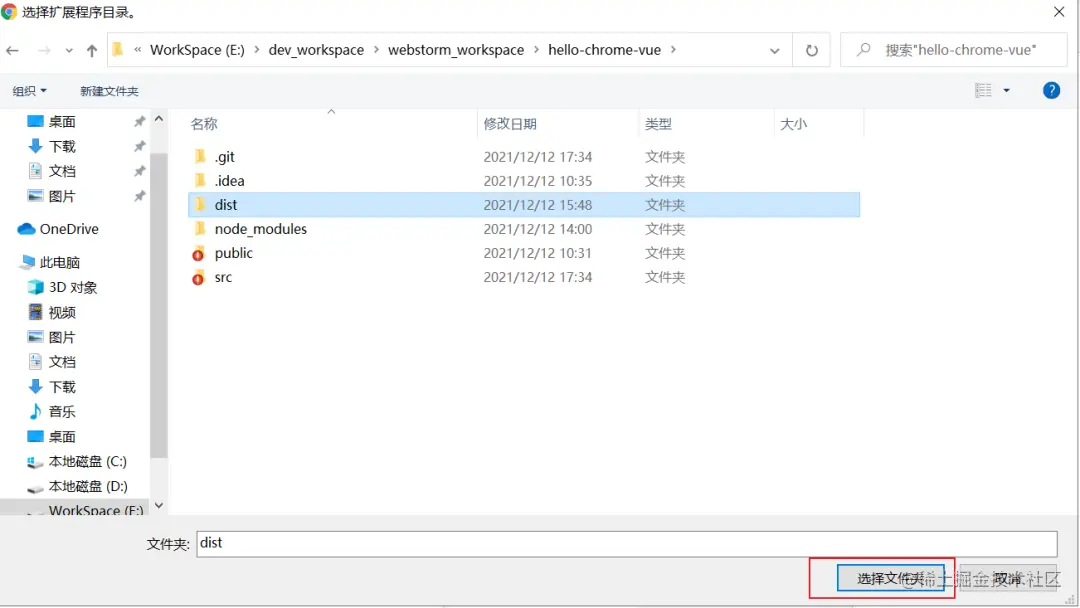Click the .git folder icon
Screen dimensions: 1080x608
(200, 156)
